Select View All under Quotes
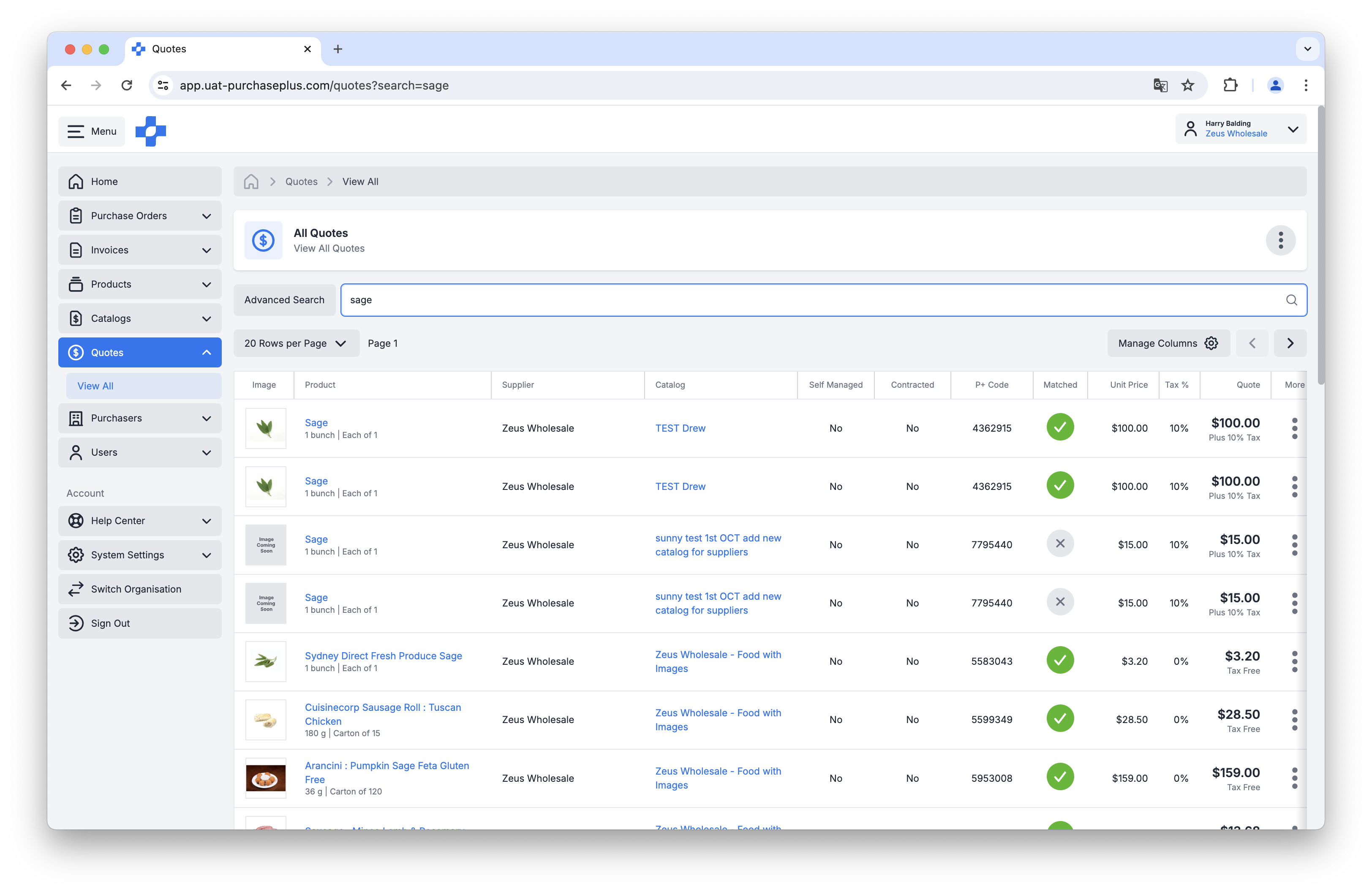The height and width of the screenshot is (892, 1372). [x=144, y=386]
